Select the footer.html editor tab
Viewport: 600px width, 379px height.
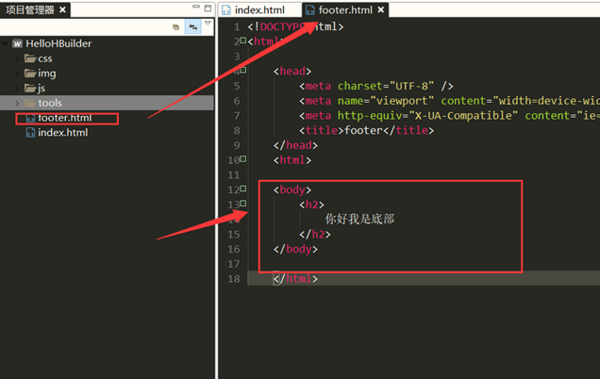345,10
